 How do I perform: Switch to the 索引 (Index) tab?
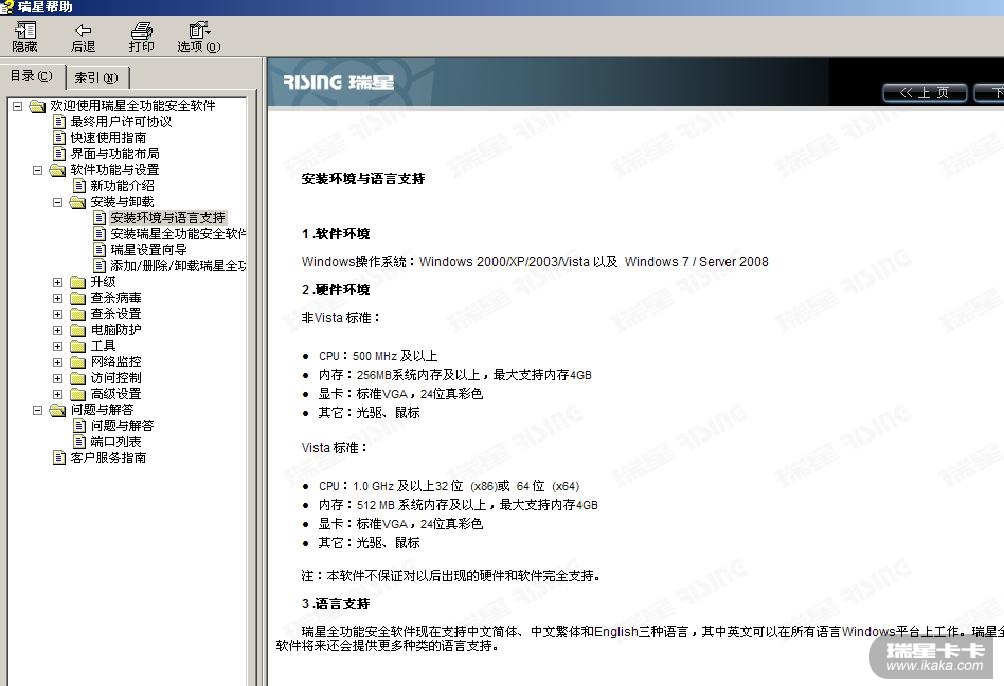pos(97,78)
